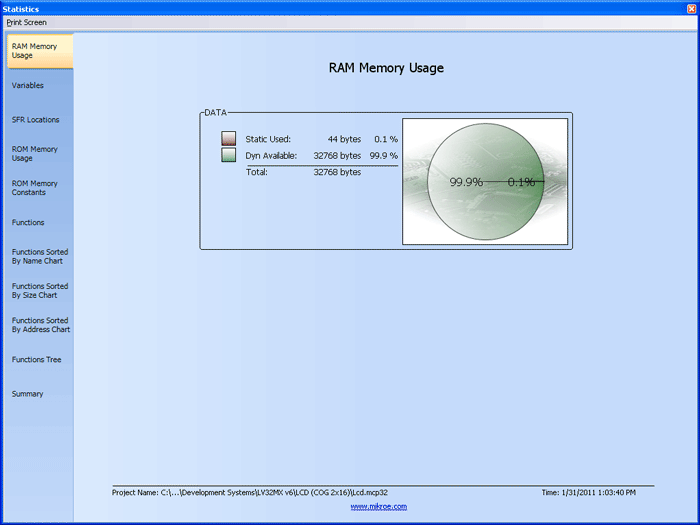The image size is (700, 525).
Task: Open the Print Screen menu
Action: pos(26,22)
